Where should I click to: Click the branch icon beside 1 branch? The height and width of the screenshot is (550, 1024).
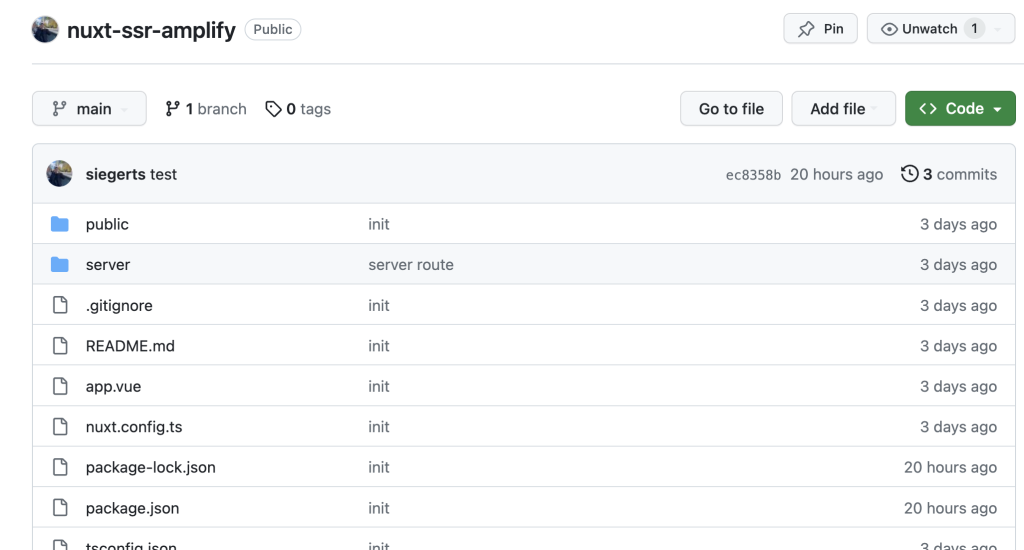[x=172, y=108]
